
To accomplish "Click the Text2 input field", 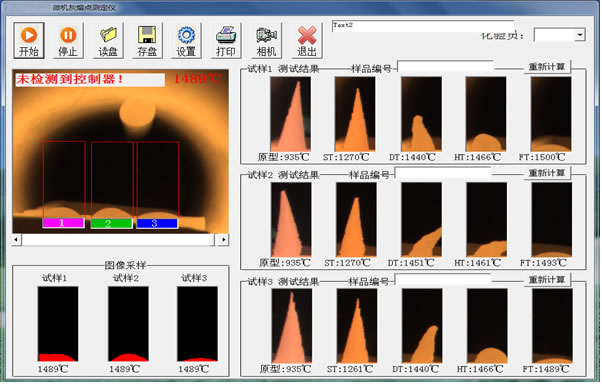I will 423,26.
